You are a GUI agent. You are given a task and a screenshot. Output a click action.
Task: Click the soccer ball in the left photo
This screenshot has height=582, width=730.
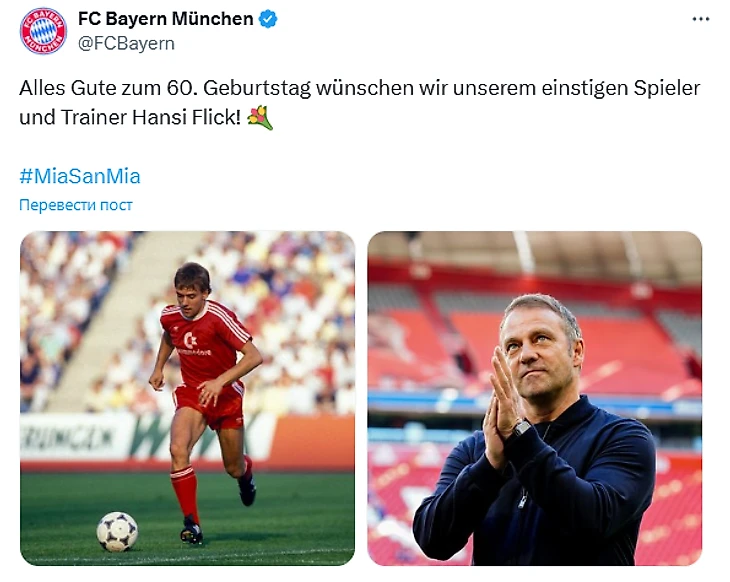(117, 530)
